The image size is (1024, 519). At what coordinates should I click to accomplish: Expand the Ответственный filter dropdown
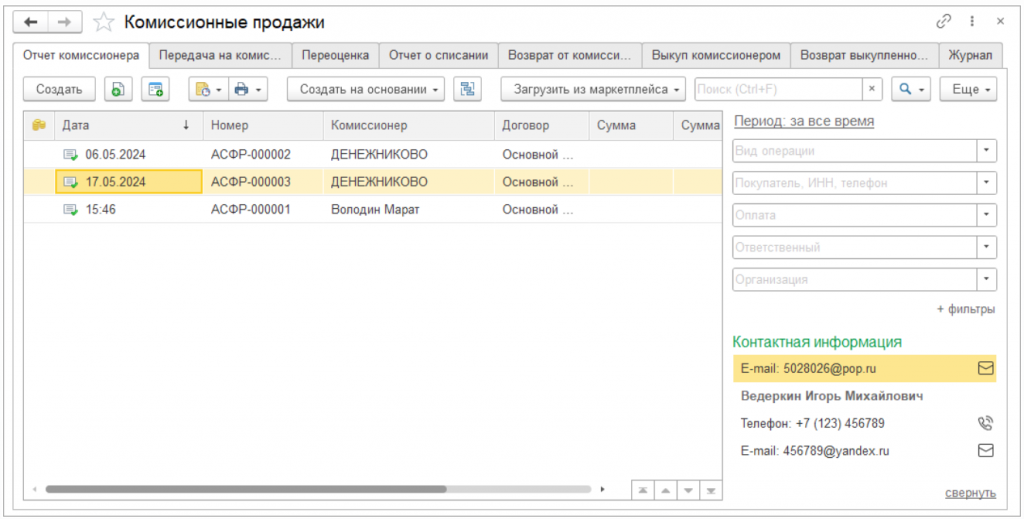pos(987,247)
